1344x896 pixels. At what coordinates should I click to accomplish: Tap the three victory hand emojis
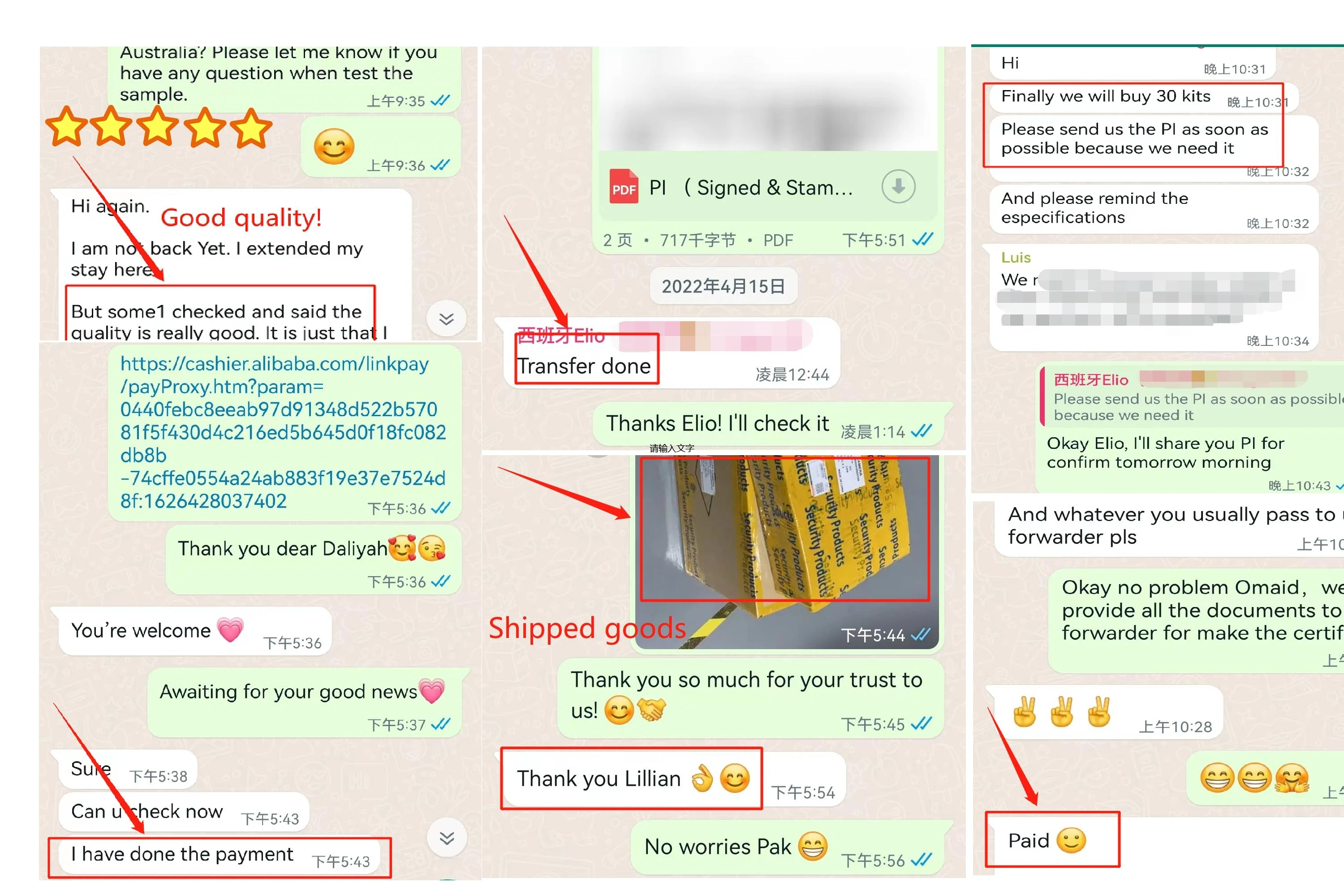point(1061,712)
